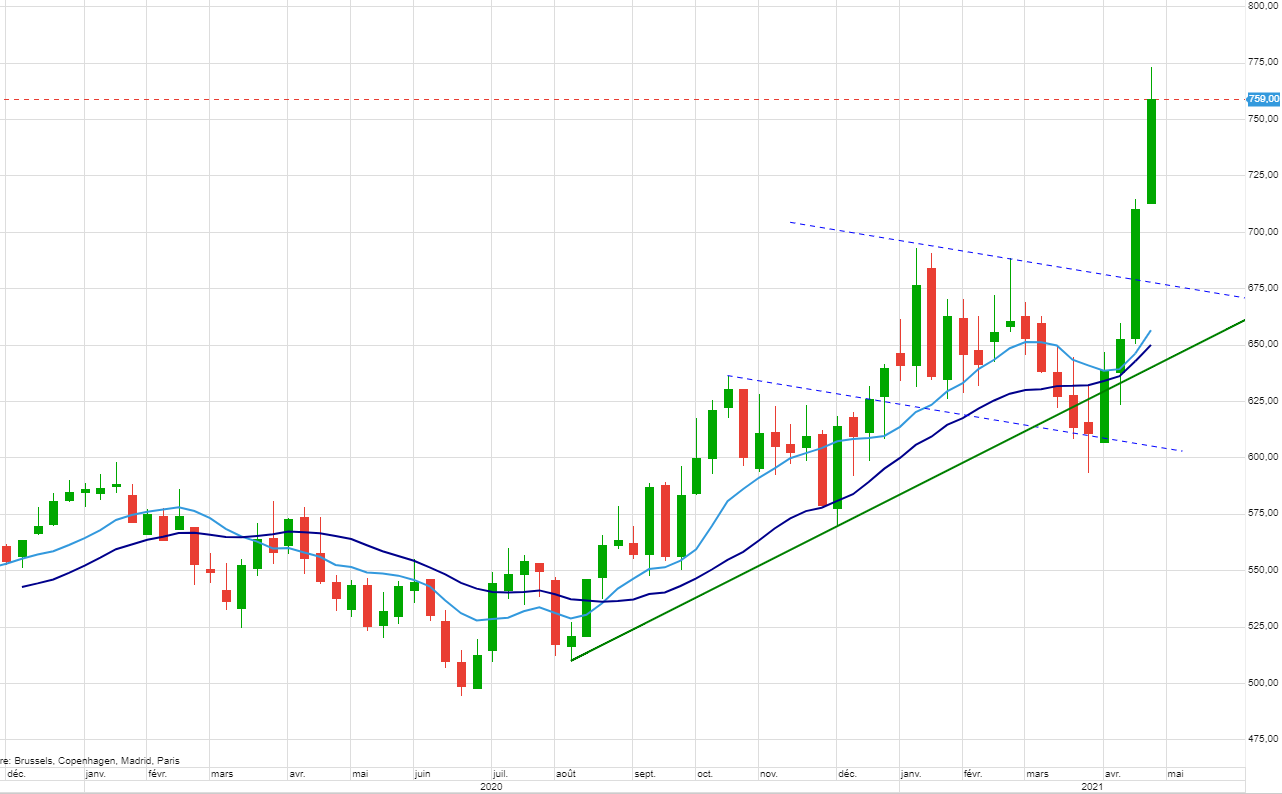Click the 700,00 price axis label
Viewport: 1282px width, 794px height.
1263,232
